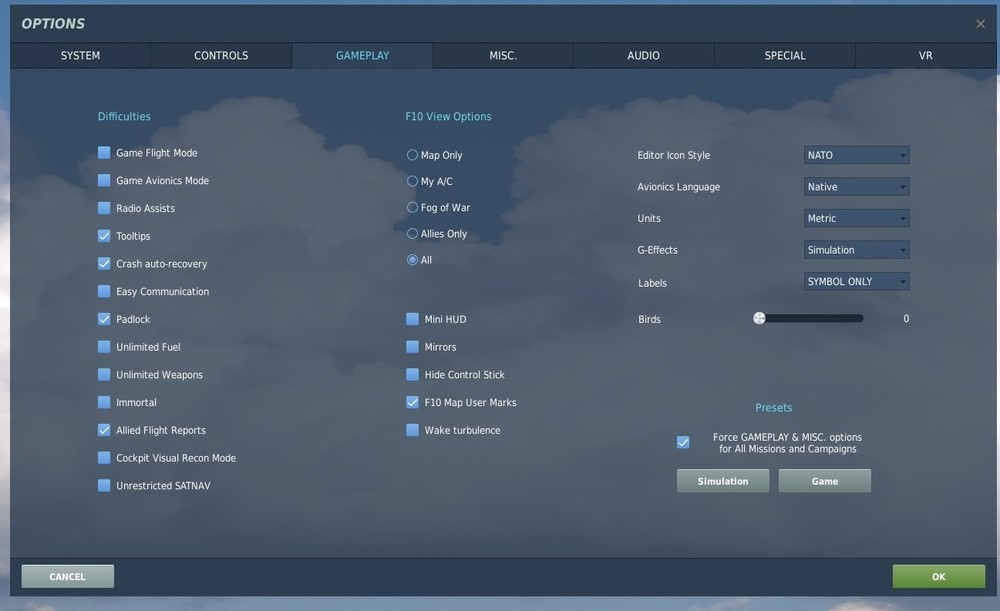This screenshot has width=1000, height=611.
Task: Enable Unlimited Fuel
Action: [x=104, y=346]
